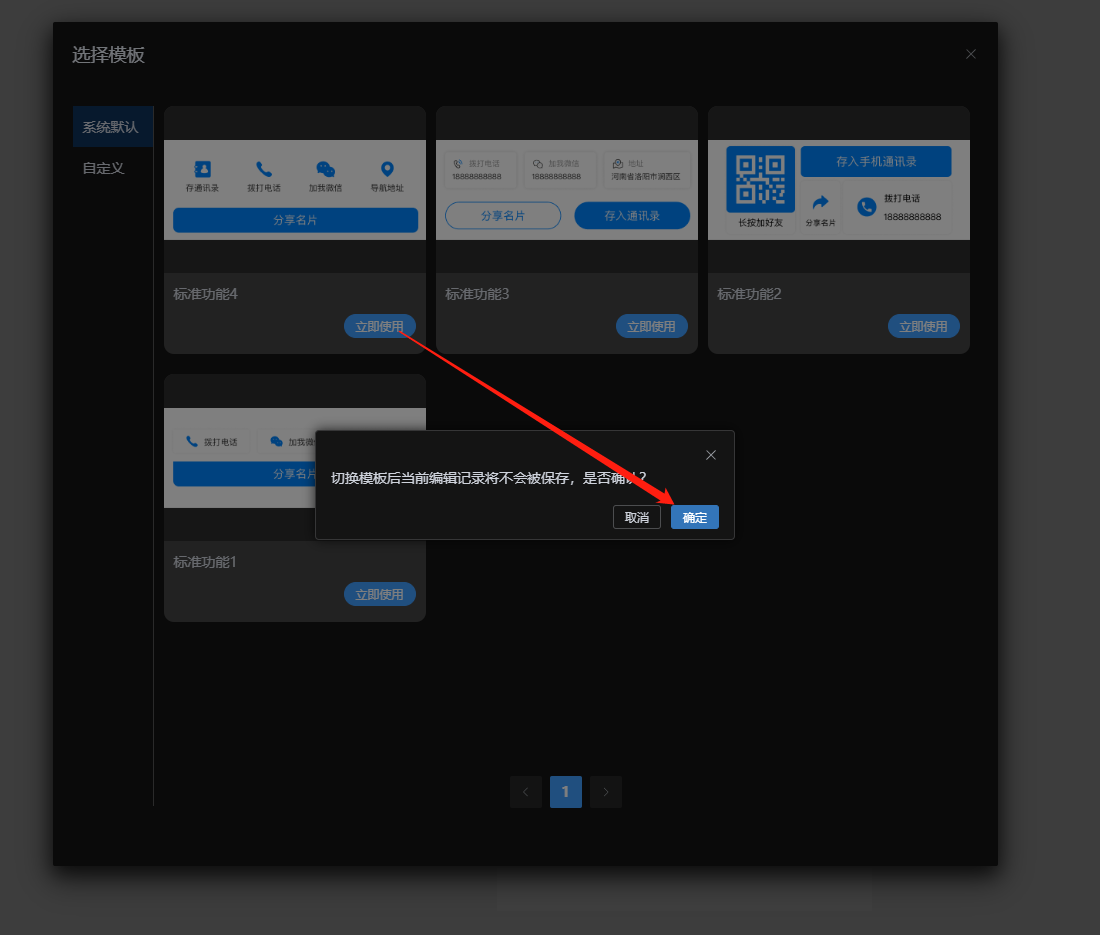Click 取消 in the confirmation dialog
Image resolution: width=1100 pixels, height=935 pixels.
[636, 517]
